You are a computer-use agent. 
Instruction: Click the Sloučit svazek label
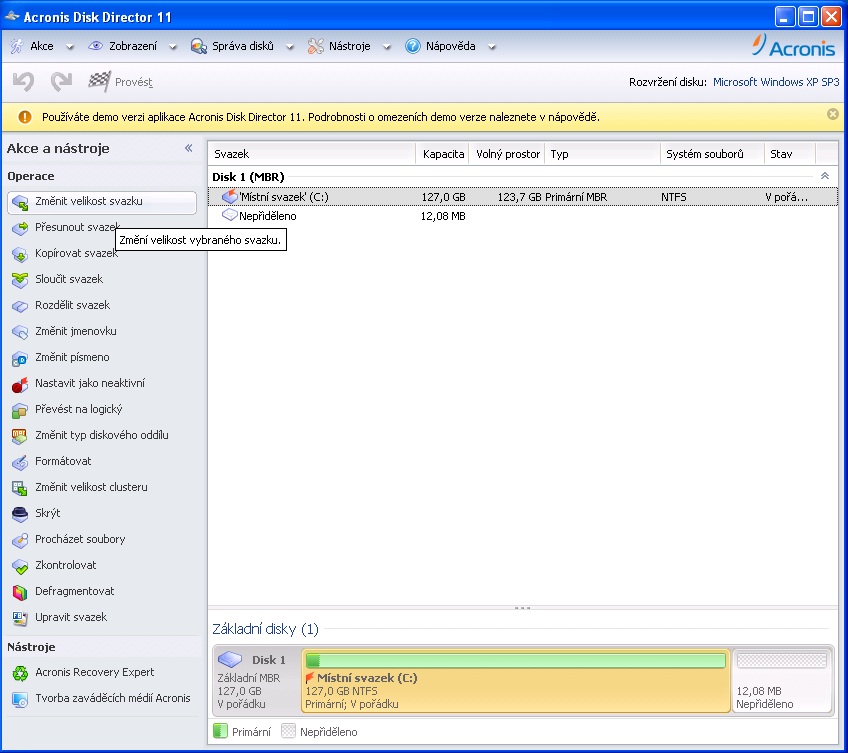click(69, 279)
